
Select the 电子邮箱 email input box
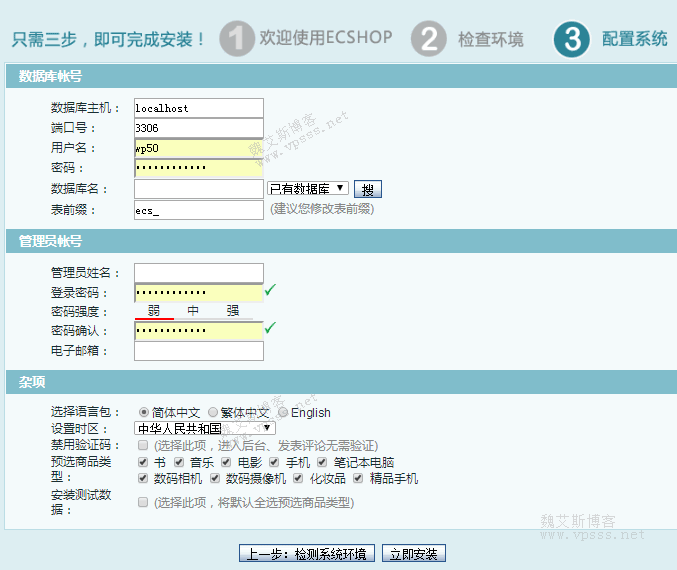point(198,351)
